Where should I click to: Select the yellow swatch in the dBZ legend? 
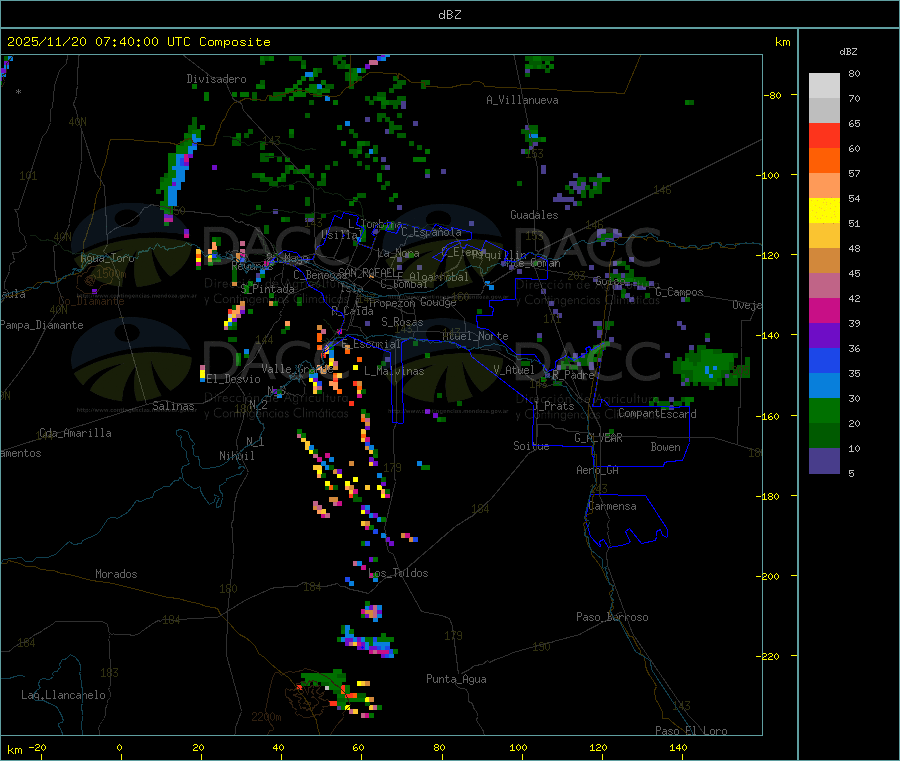[824, 210]
